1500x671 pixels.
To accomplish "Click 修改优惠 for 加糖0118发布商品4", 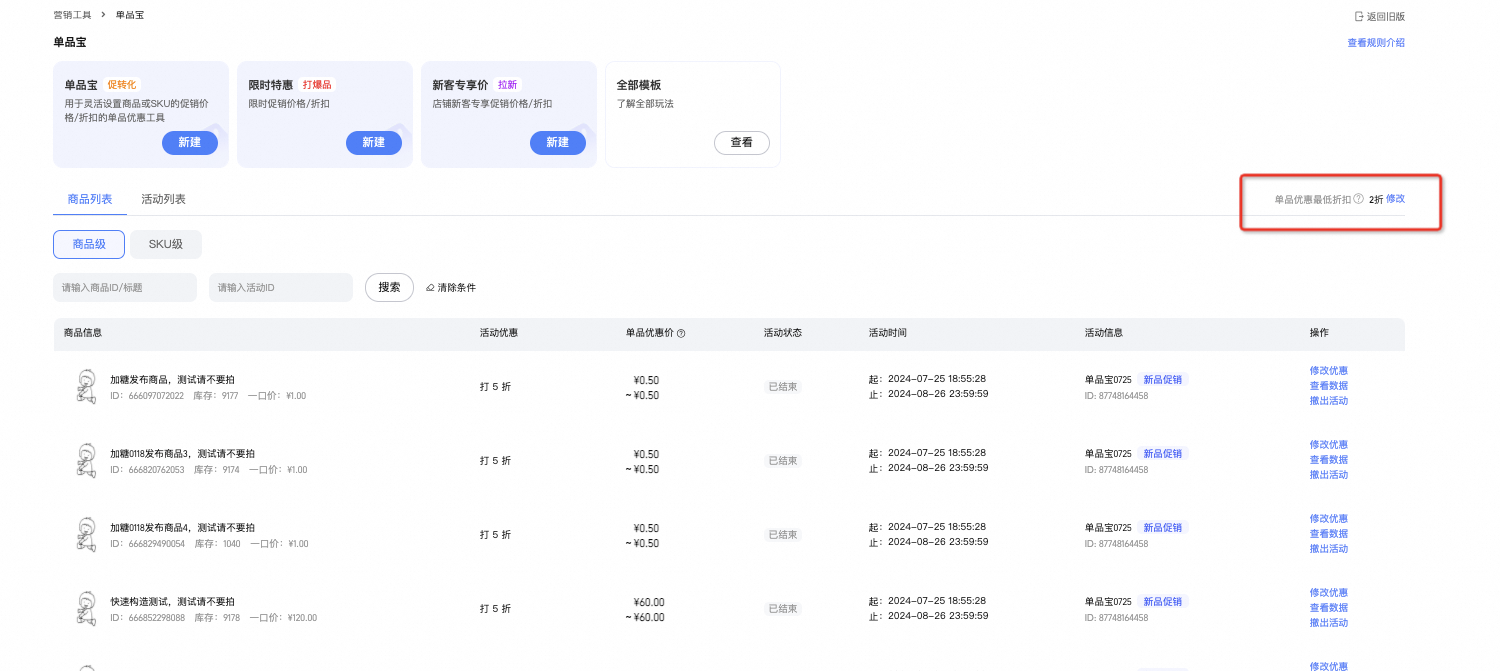I will (x=1329, y=519).
